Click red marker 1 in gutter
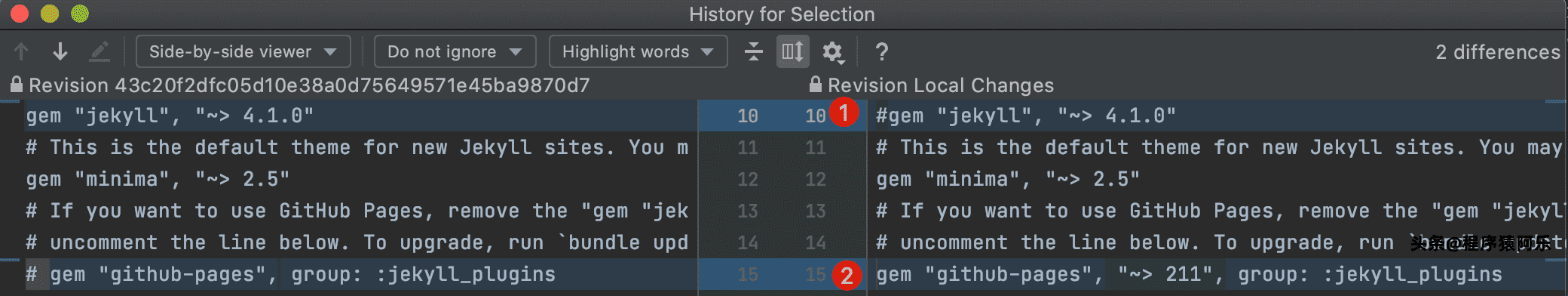This screenshot has height=296, width=1568. [x=844, y=113]
